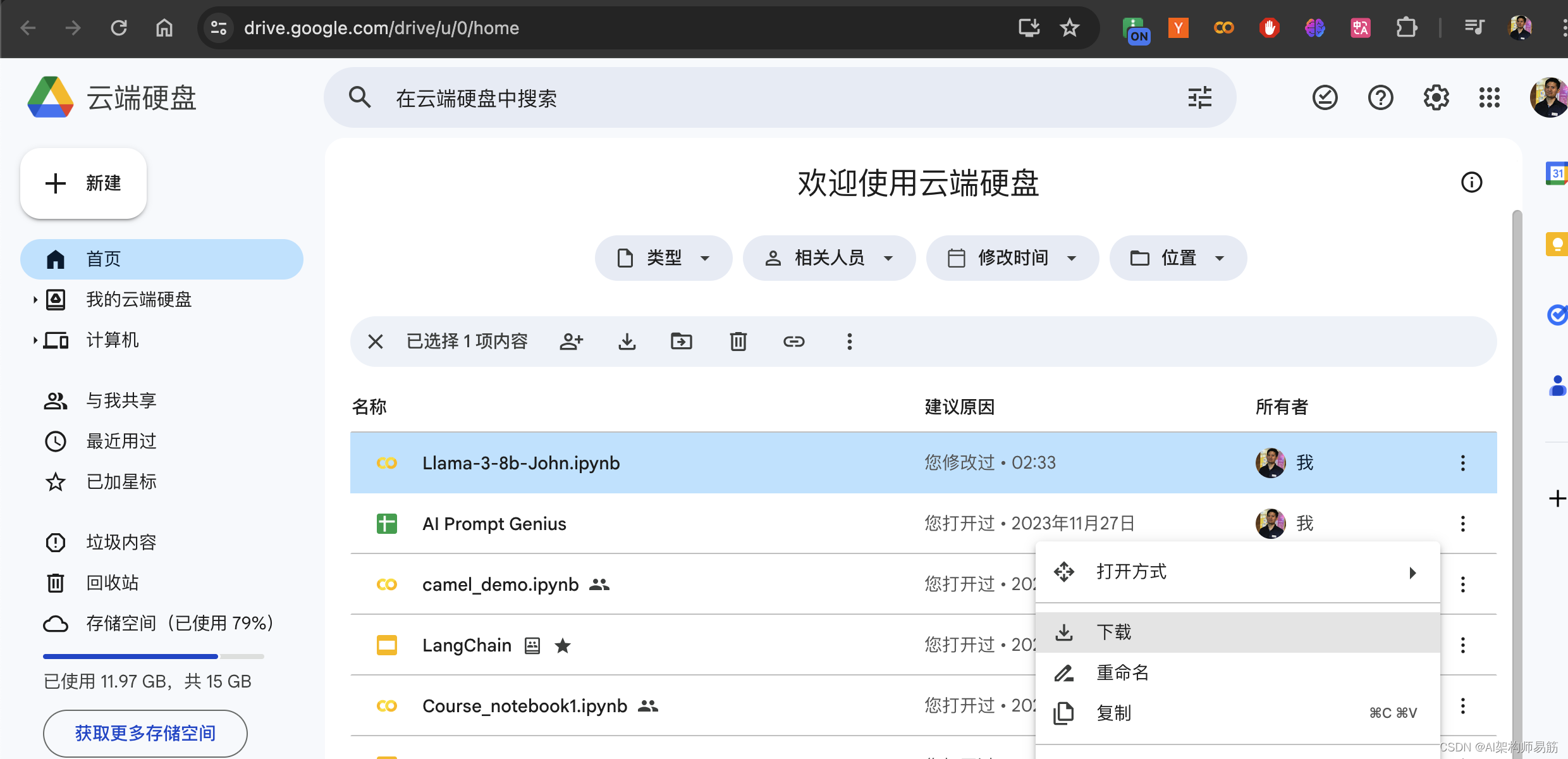1568x759 pixels.
Task: Open the type filter dropdown
Action: [663, 258]
